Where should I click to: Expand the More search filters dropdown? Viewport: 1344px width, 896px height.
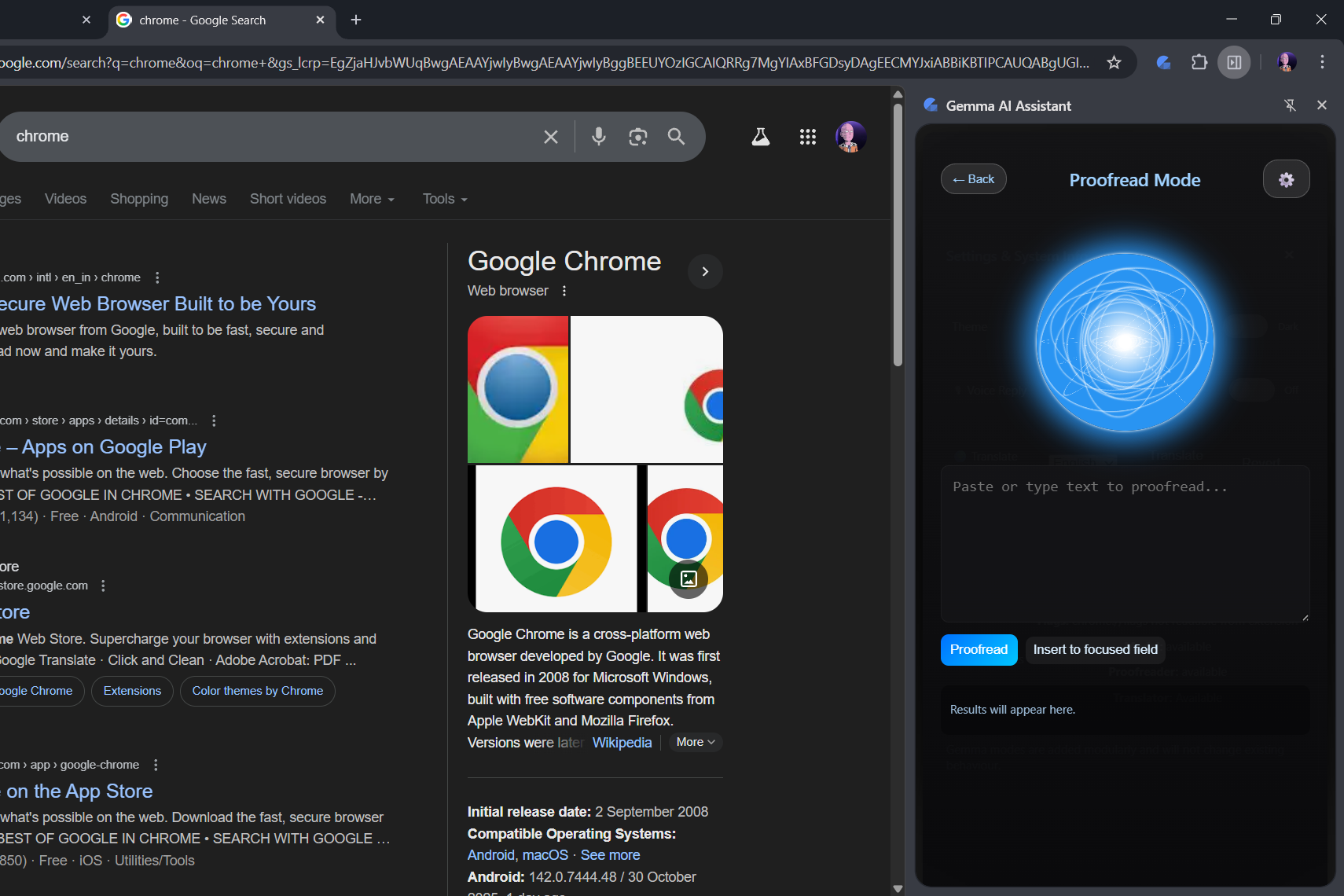pyautogui.click(x=373, y=199)
